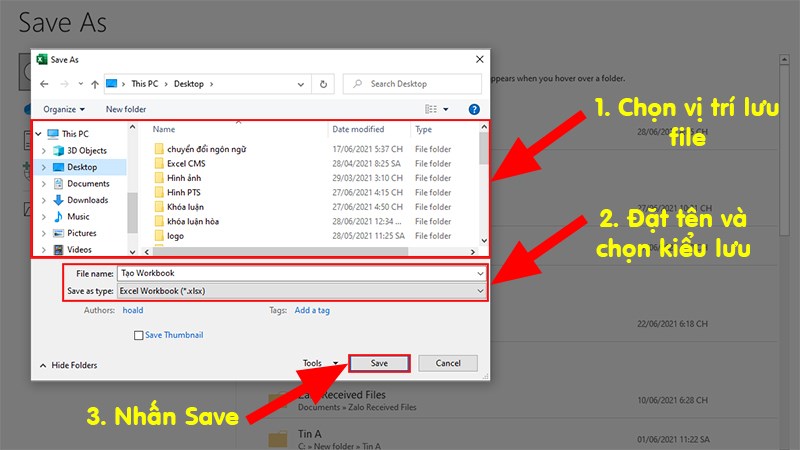Viewport: 800px width, 450px height.
Task: Click the Music note icon in tree
Action: point(59,216)
